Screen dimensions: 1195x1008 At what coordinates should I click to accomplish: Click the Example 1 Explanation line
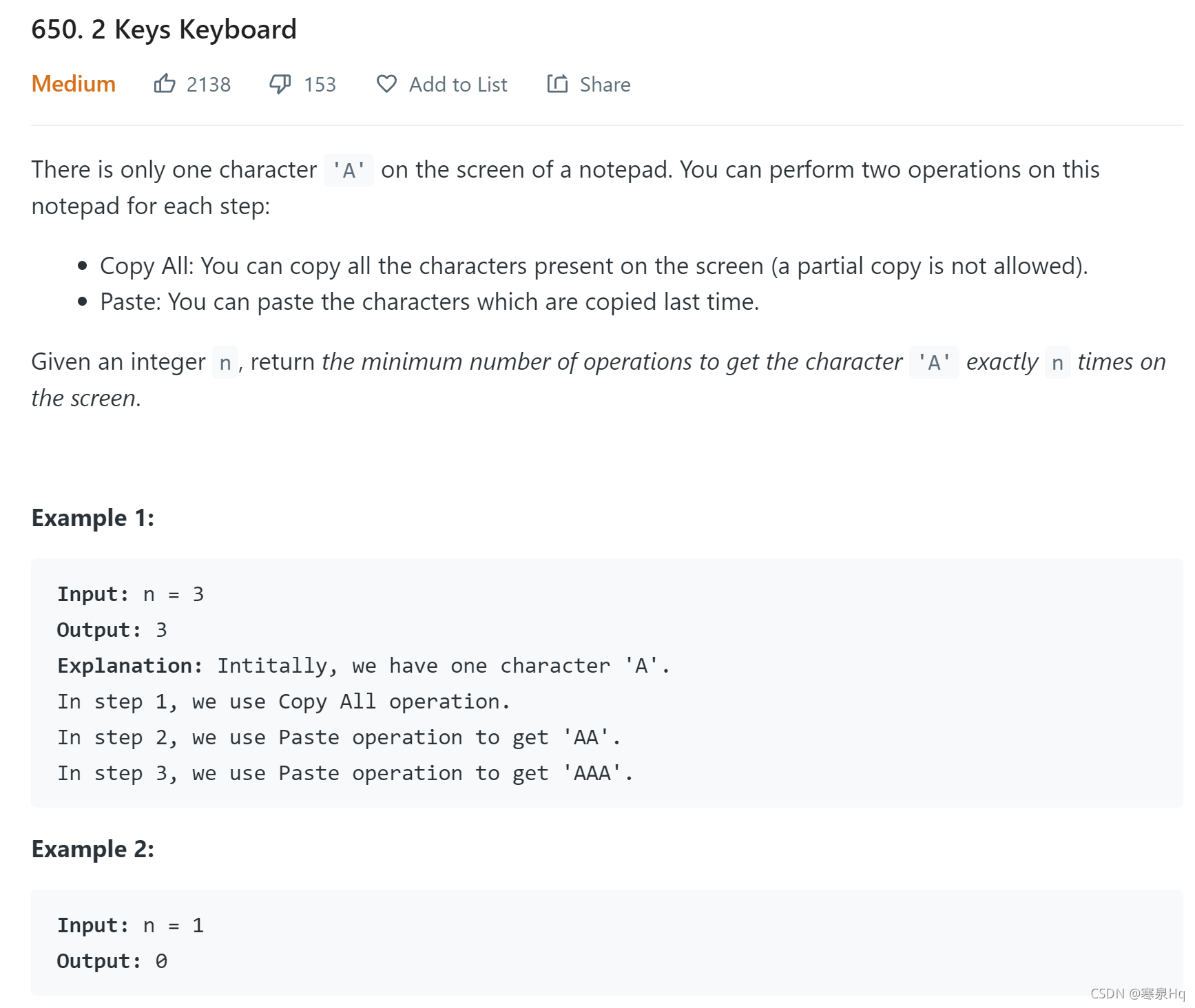[363, 666]
